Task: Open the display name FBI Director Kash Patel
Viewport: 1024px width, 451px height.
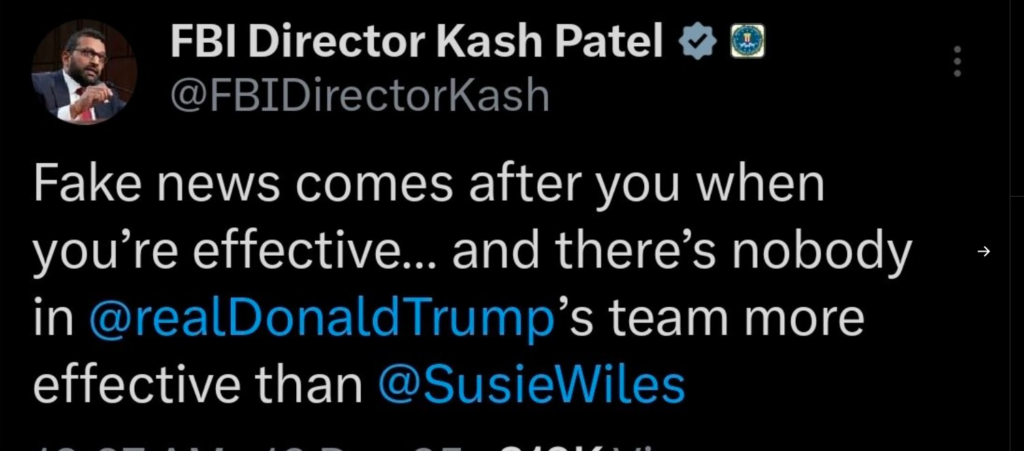Action: click(418, 43)
